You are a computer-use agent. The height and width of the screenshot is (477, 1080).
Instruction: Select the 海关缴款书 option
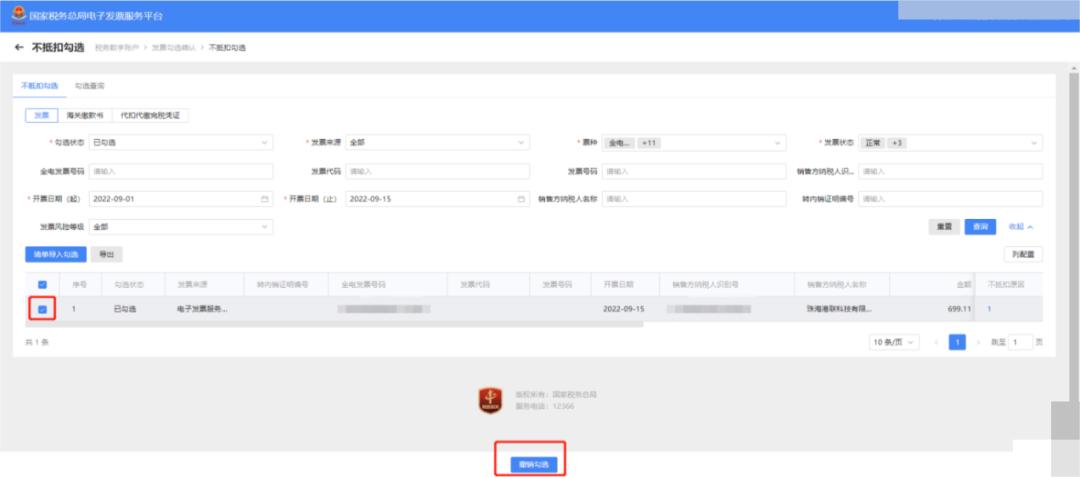(x=85, y=116)
